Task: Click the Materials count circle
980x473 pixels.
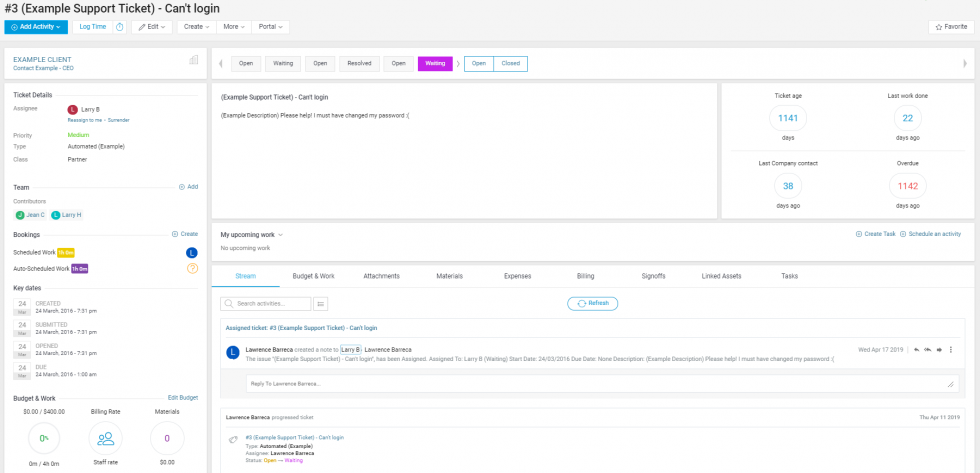Action: pyautogui.click(x=167, y=439)
